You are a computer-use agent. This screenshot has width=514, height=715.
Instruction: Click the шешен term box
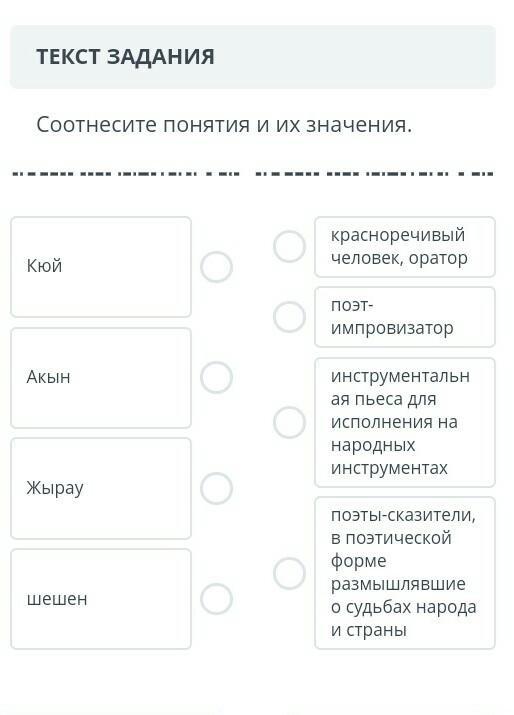click(101, 599)
